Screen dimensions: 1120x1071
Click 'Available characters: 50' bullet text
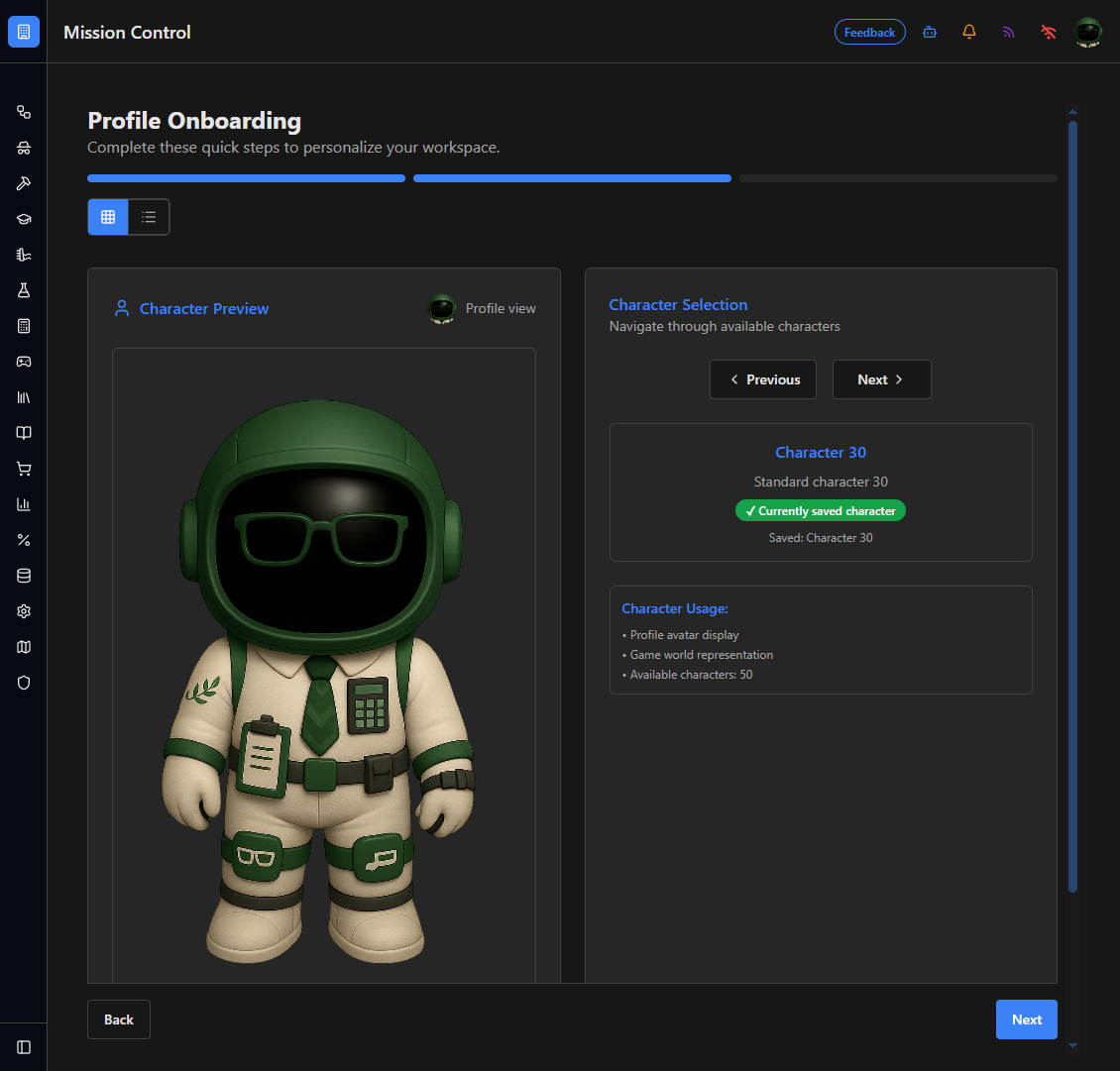pos(691,675)
